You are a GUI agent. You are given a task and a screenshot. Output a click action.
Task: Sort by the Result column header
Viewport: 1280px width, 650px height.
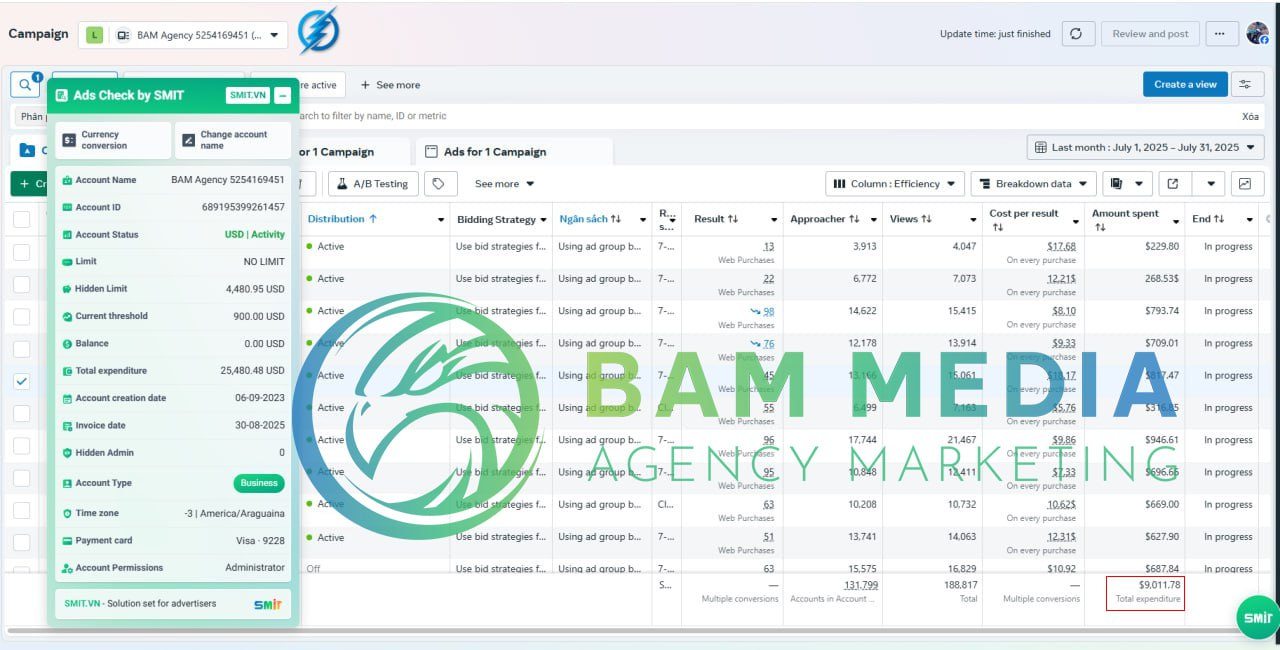pos(716,219)
